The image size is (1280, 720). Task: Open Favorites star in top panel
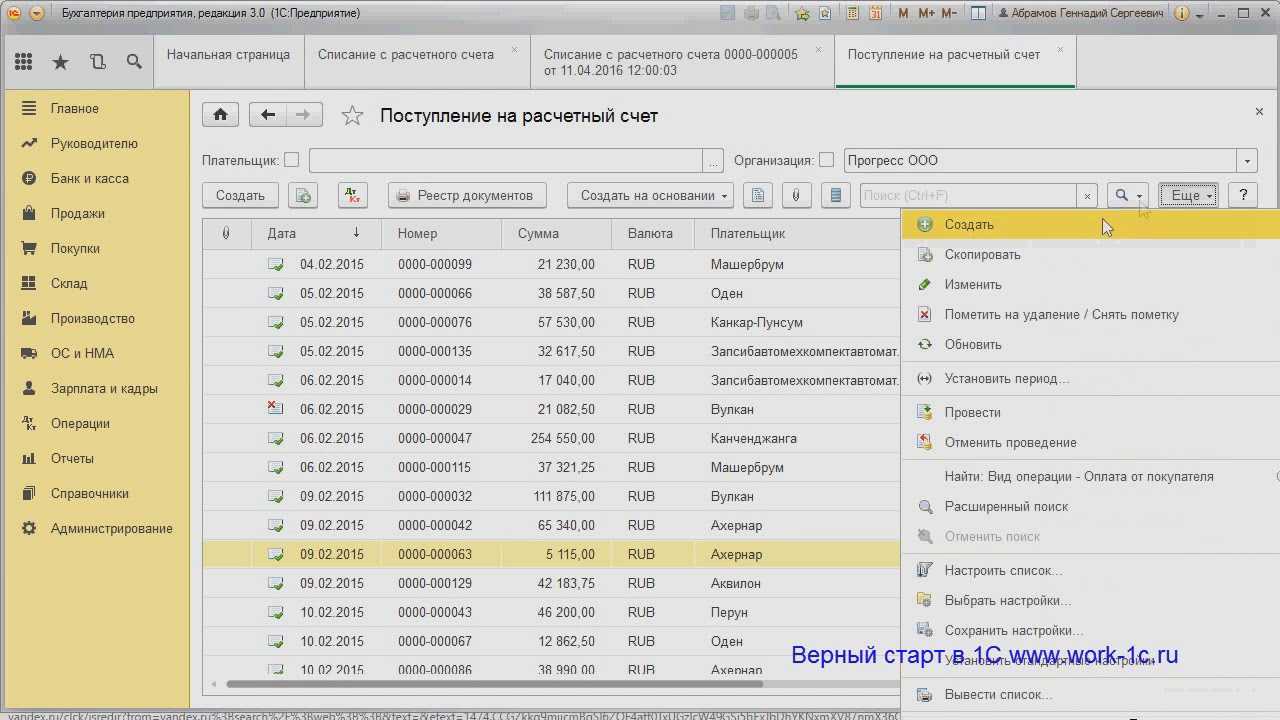click(60, 62)
